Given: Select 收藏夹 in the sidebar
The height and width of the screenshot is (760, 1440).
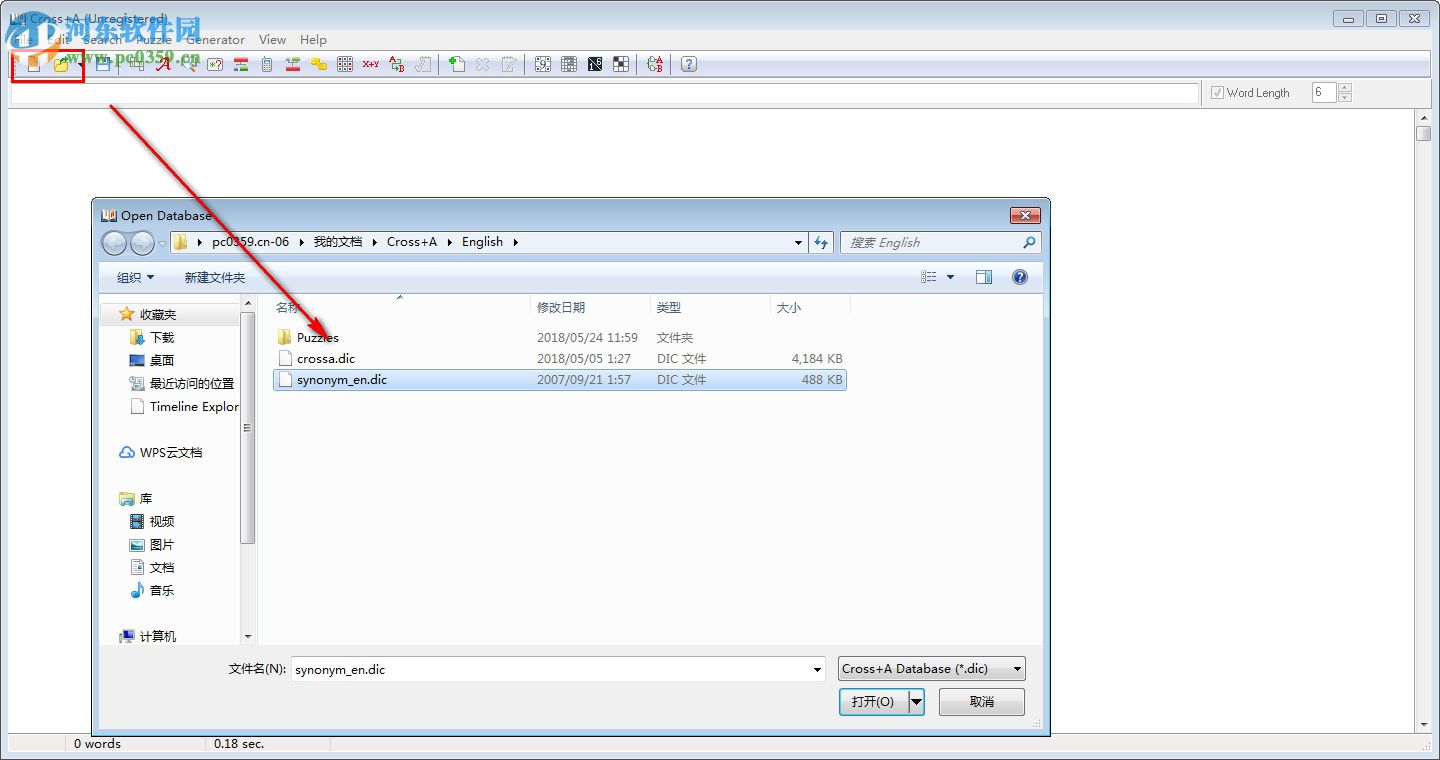Looking at the screenshot, I should 158,314.
